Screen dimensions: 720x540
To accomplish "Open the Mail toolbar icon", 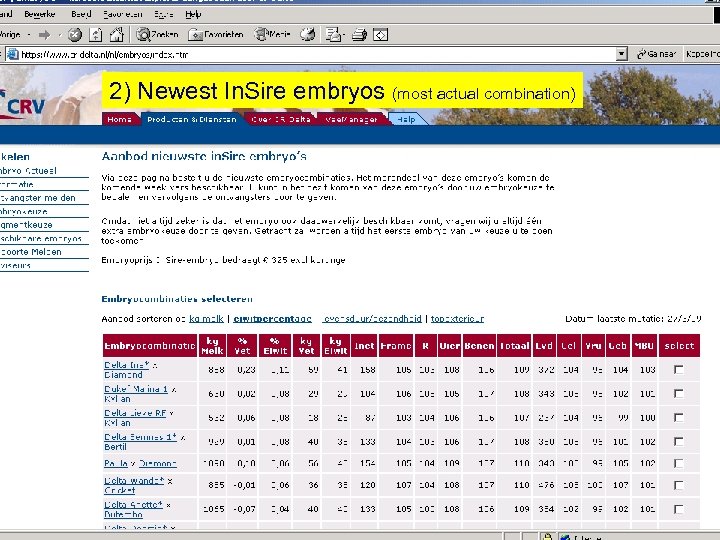I will (334, 34).
